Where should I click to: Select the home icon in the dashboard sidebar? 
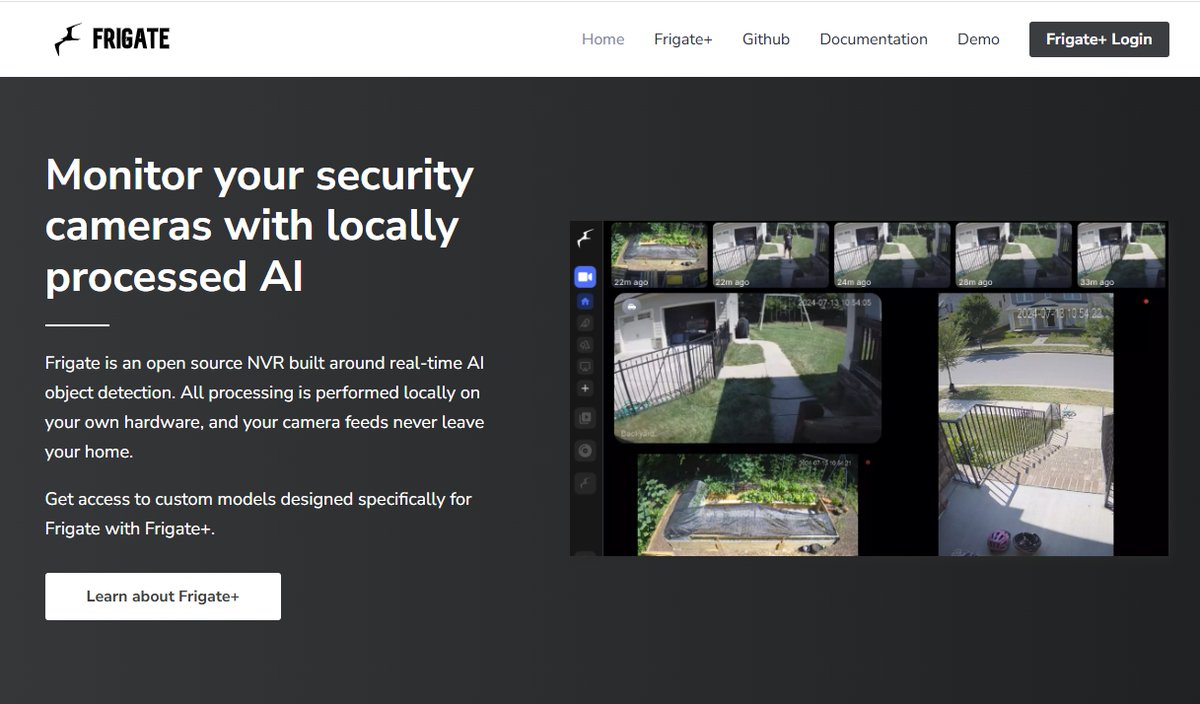585,301
